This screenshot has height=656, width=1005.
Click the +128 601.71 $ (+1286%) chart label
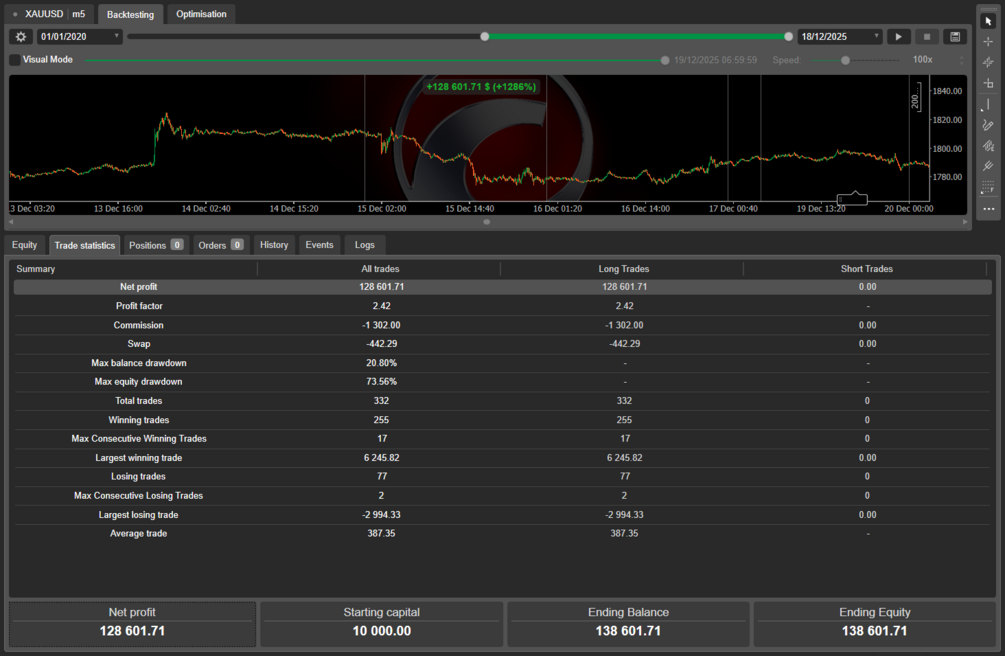tap(481, 87)
